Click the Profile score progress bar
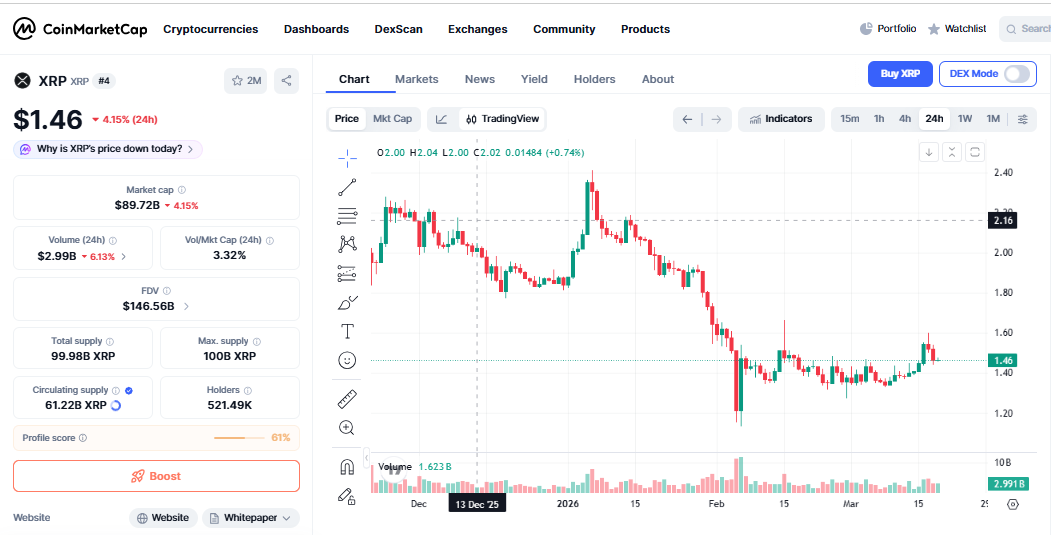The width and height of the screenshot is (1051, 535). pos(238,438)
